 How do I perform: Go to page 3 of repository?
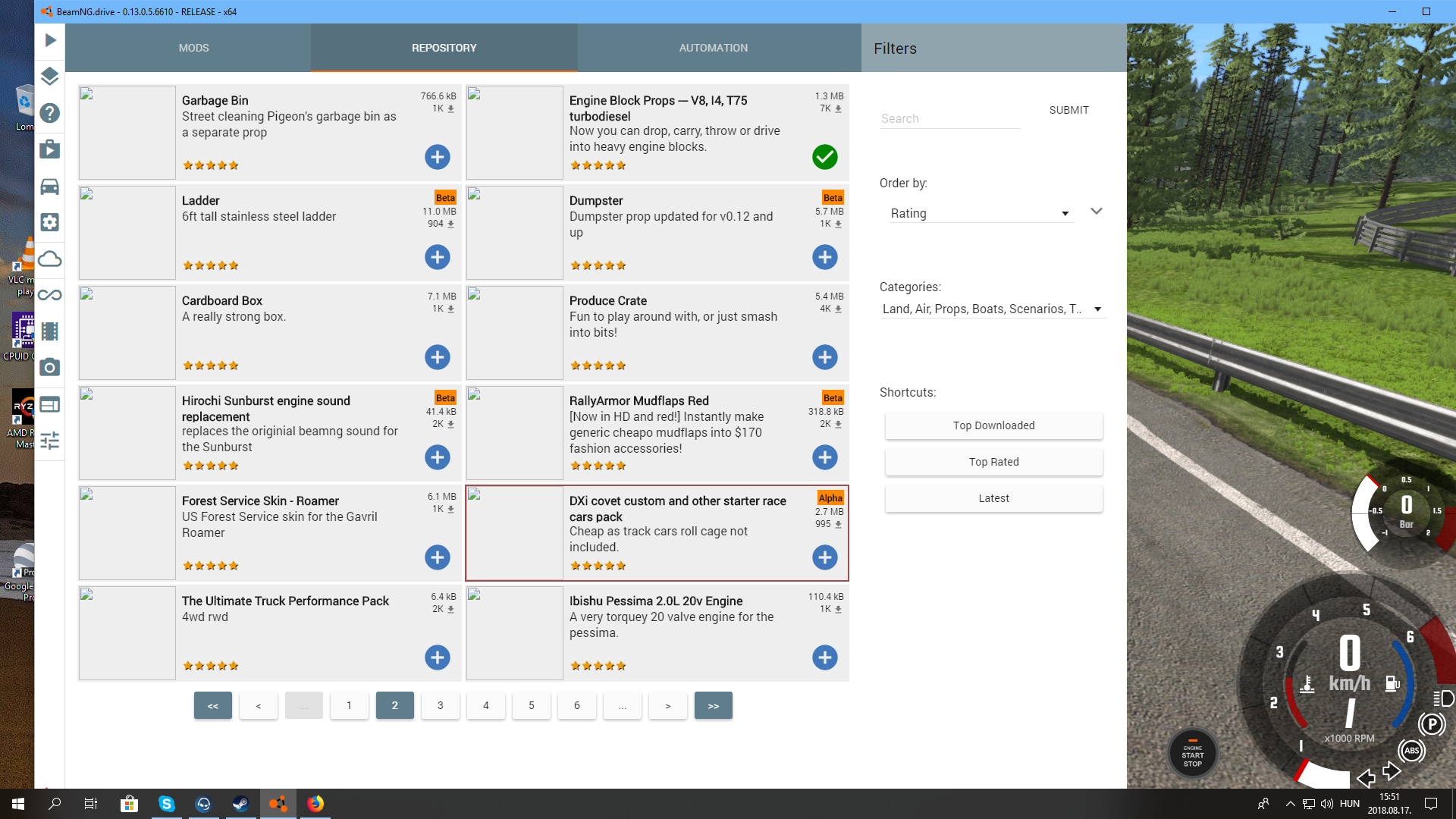(x=440, y=705)
